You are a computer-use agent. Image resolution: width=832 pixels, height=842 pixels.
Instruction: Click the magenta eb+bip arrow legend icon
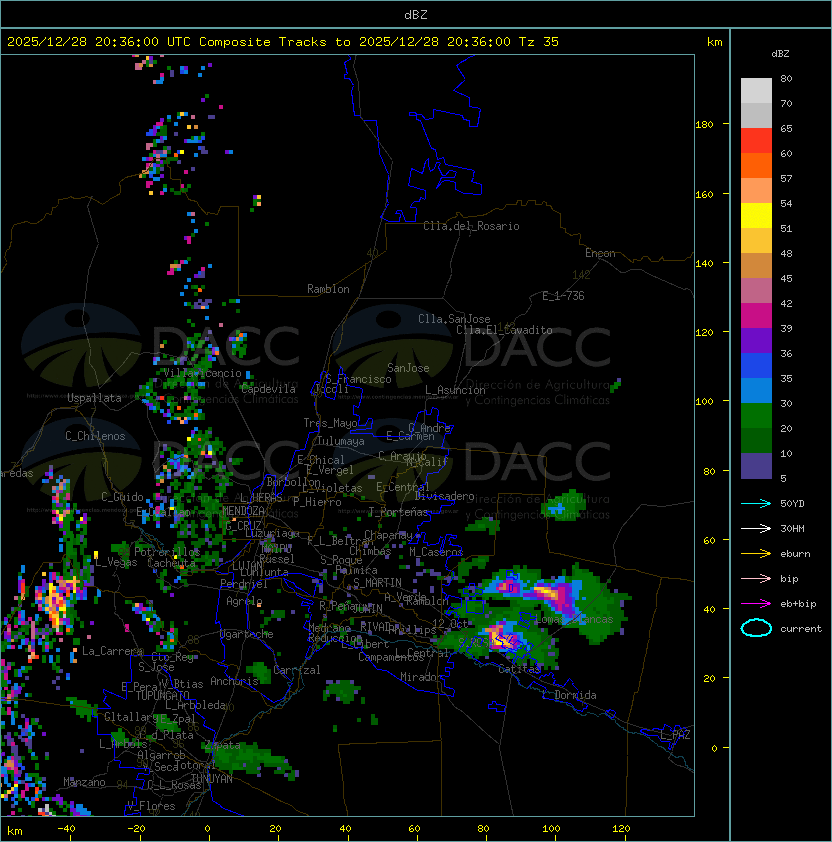pos(756,604)
